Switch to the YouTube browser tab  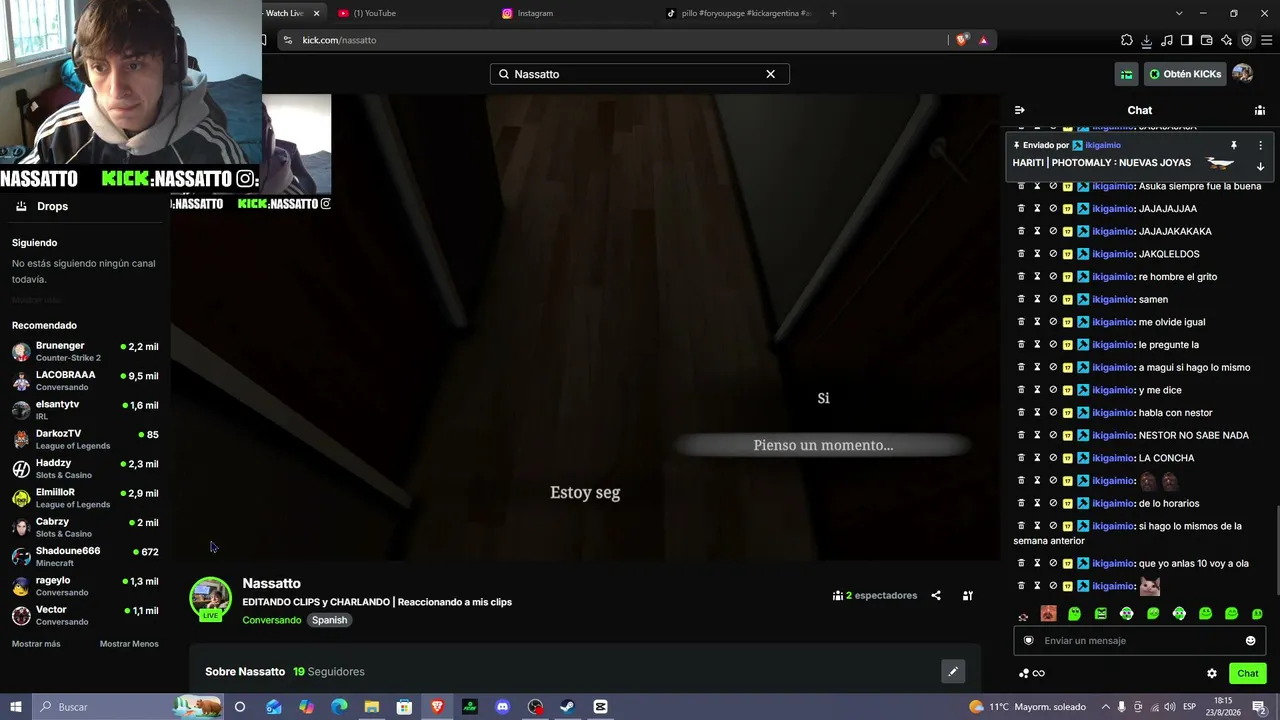coord(410,13)
